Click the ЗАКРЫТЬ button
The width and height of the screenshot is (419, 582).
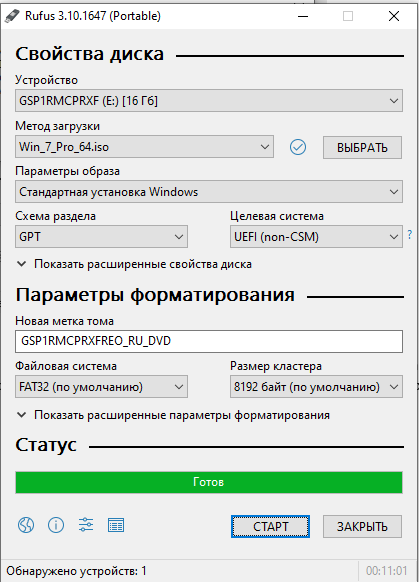click(x=362, y=526)
